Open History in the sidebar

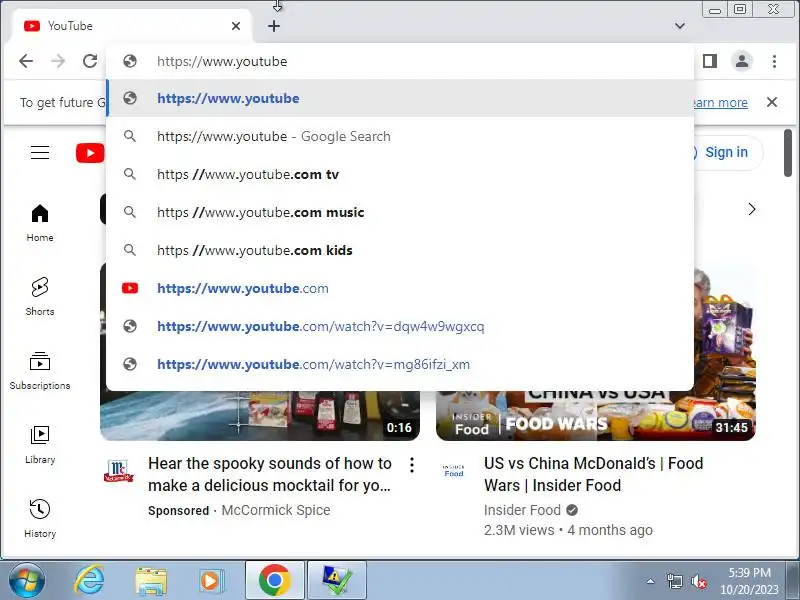(40, 519)
